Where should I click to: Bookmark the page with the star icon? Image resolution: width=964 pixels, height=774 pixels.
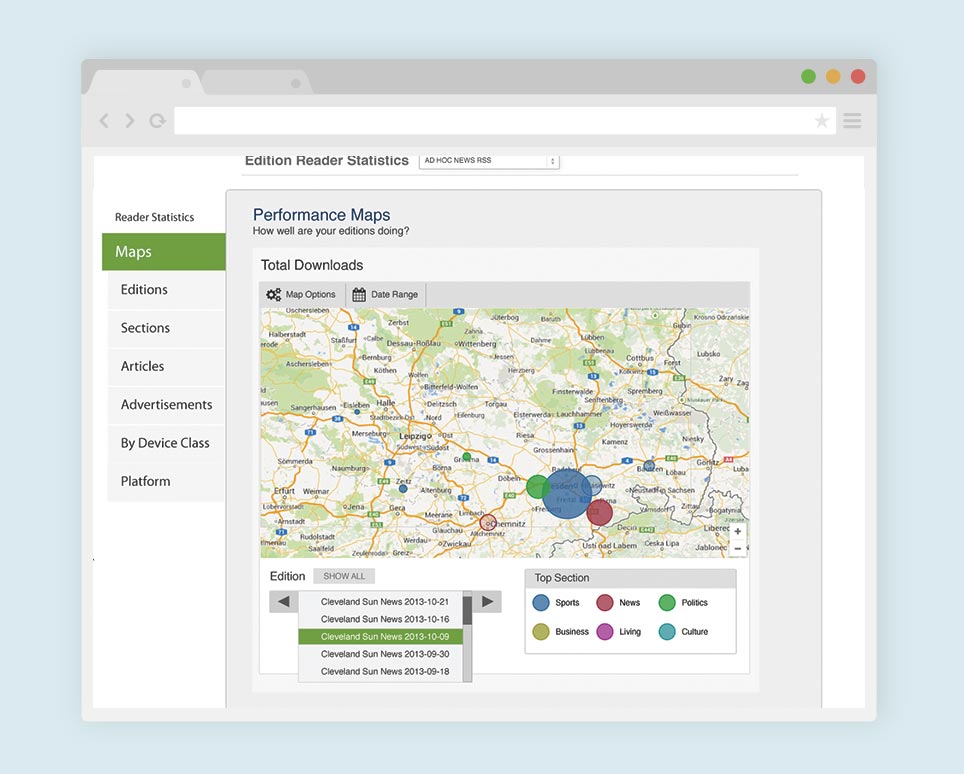click(x=821, y=120)
